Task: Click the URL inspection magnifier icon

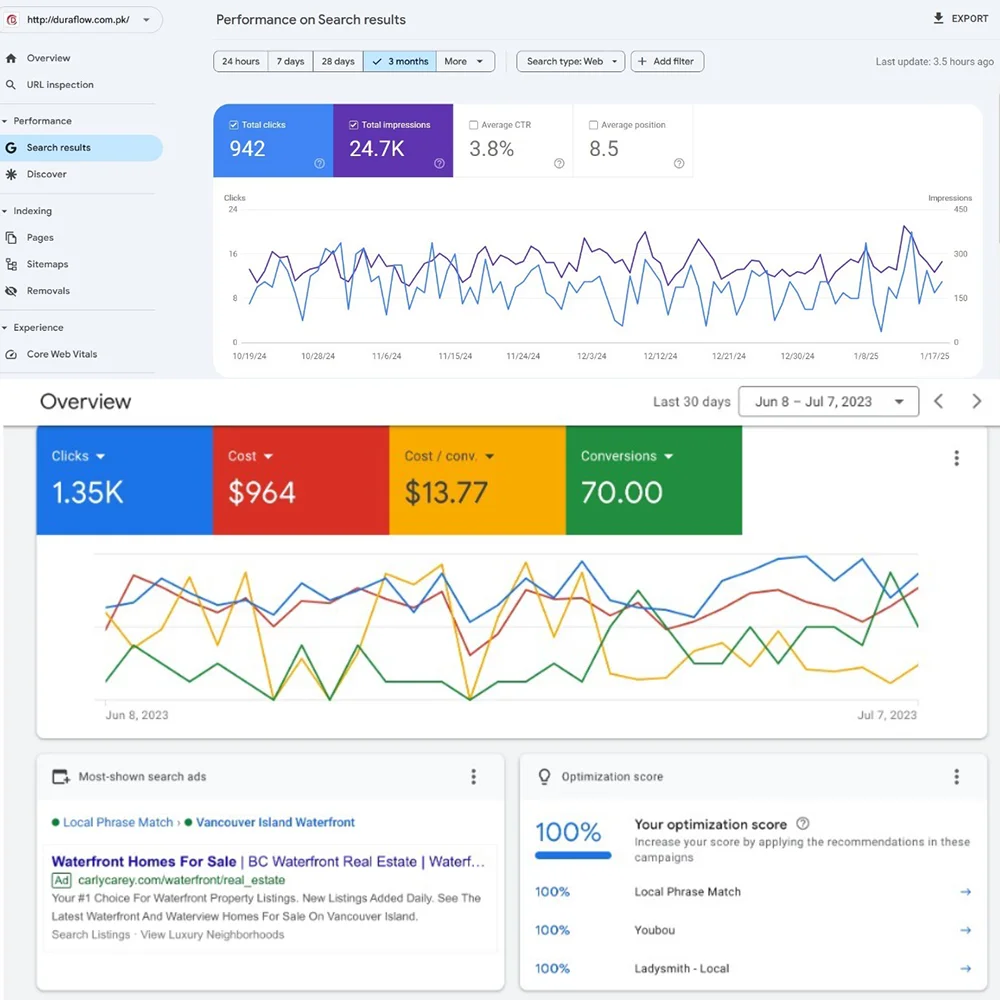Action: (x=11, y=85)
